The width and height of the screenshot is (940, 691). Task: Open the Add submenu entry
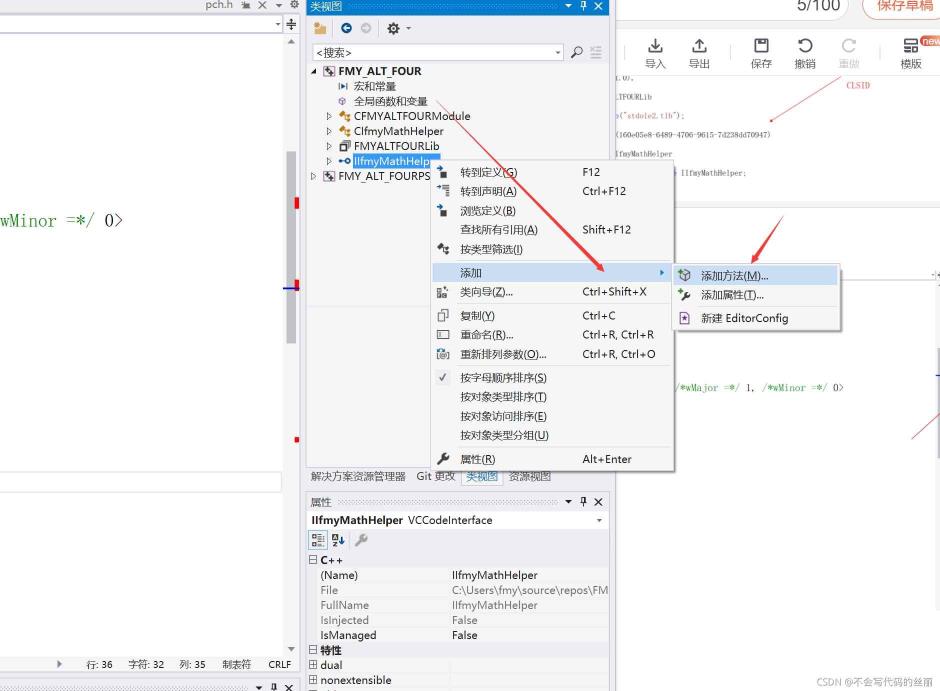[552, 273]
